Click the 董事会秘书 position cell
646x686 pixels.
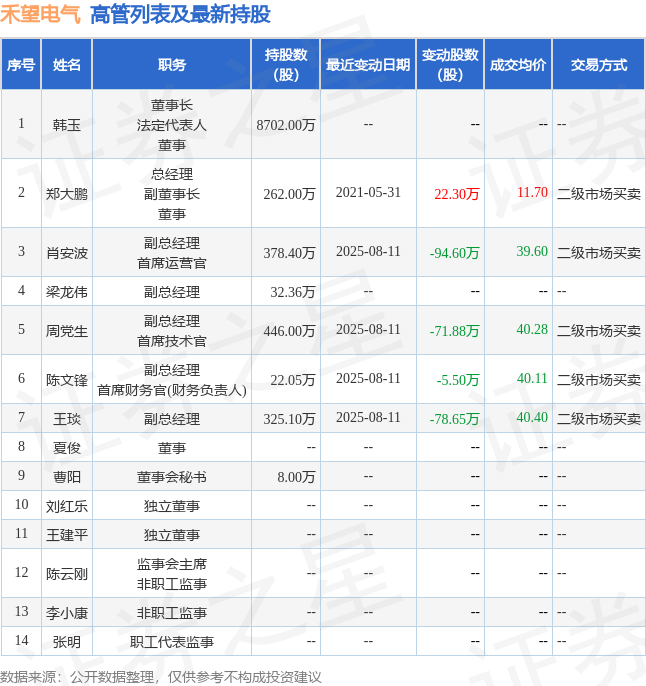[171, 477]
